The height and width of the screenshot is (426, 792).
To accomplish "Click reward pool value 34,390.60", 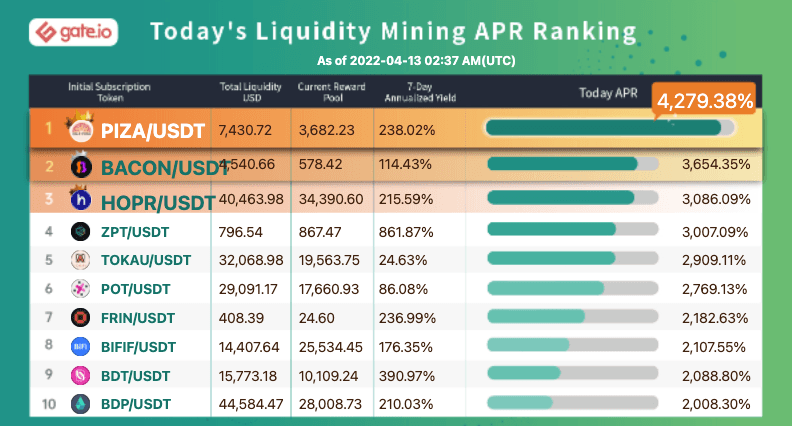I will pyautogui.click(x=331, y=199).
